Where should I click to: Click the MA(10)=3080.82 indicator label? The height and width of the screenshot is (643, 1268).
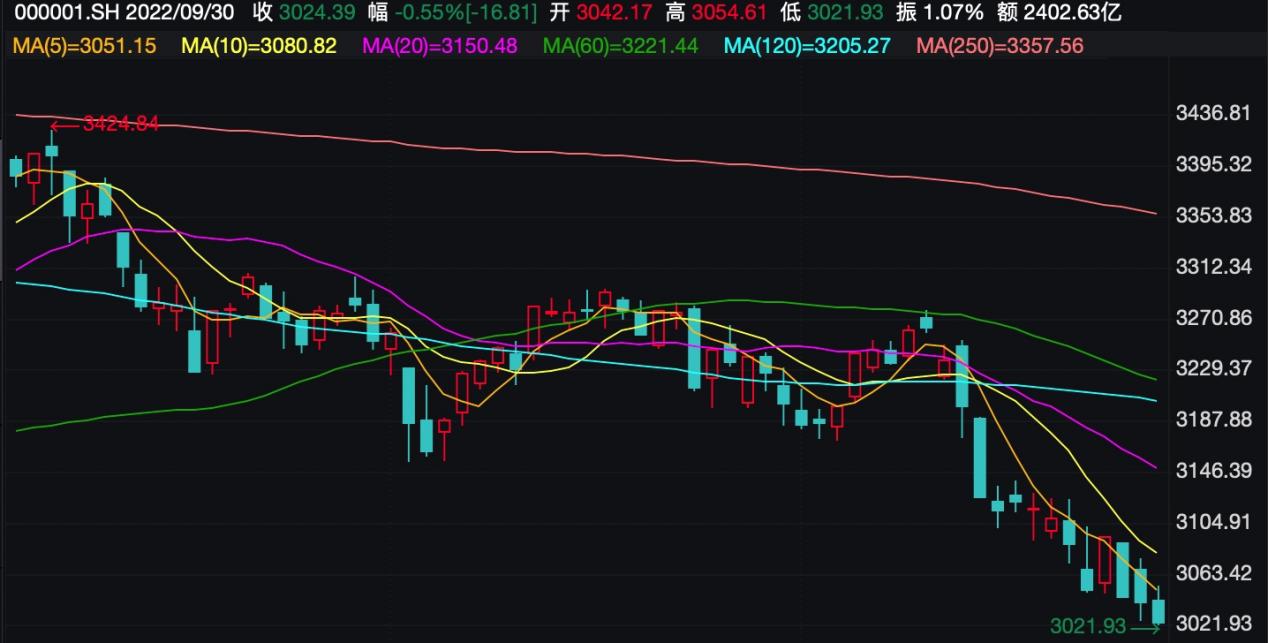click(259, 46)
